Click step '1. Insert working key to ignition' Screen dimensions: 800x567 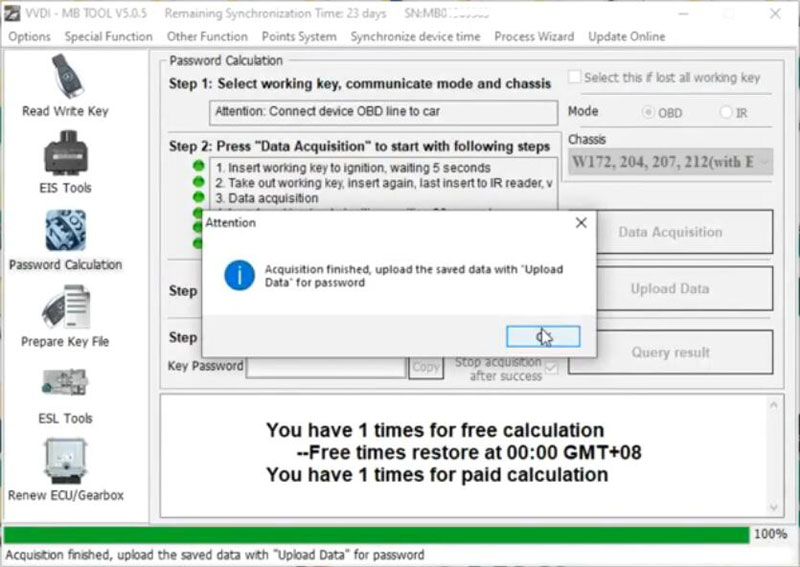click(x=353, y=168)
